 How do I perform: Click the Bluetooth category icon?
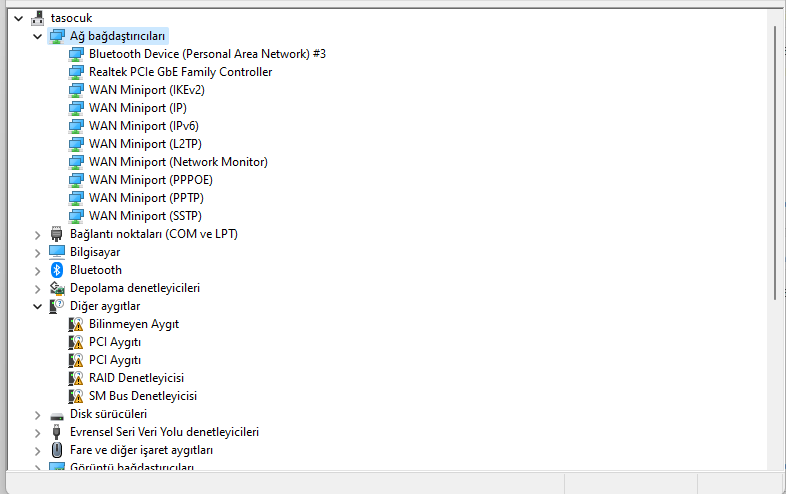coord(57,270)
